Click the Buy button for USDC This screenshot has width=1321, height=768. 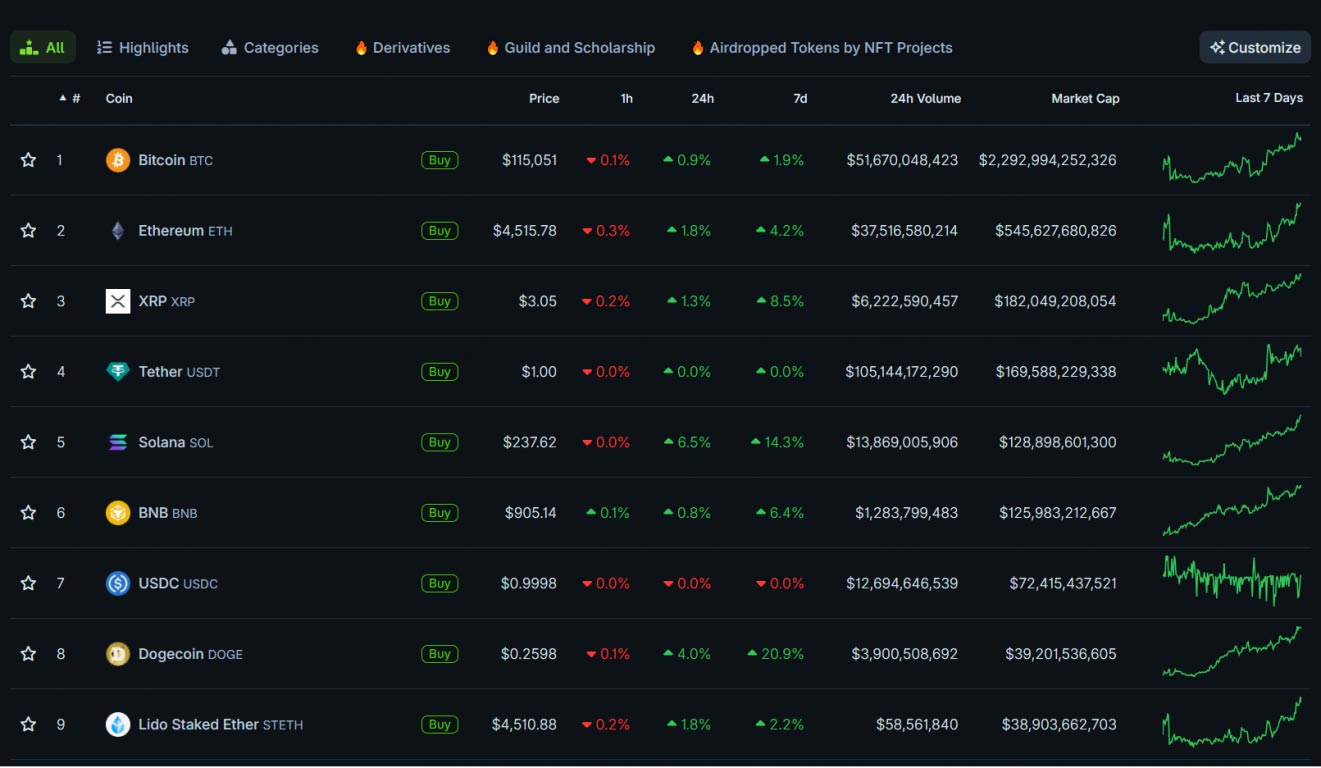[x=440, y=583]
